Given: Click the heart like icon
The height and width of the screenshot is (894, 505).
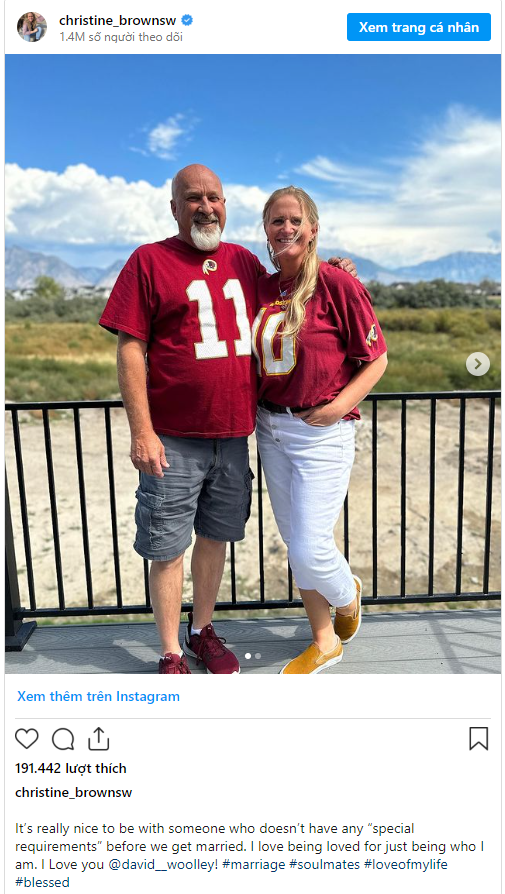Looking at the screenshot, I should click(26, 738).
